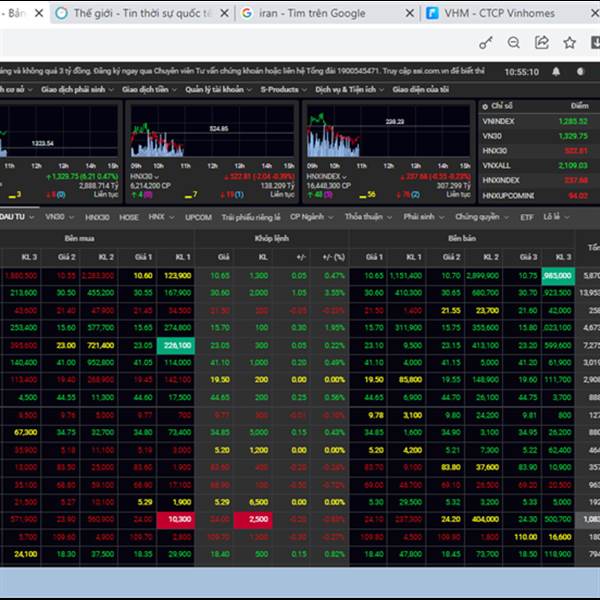Viewport: 600px width, 600px height.
Task: Close the Thế giới news tab
Action: pyautogui.click(x=225, y=13)
